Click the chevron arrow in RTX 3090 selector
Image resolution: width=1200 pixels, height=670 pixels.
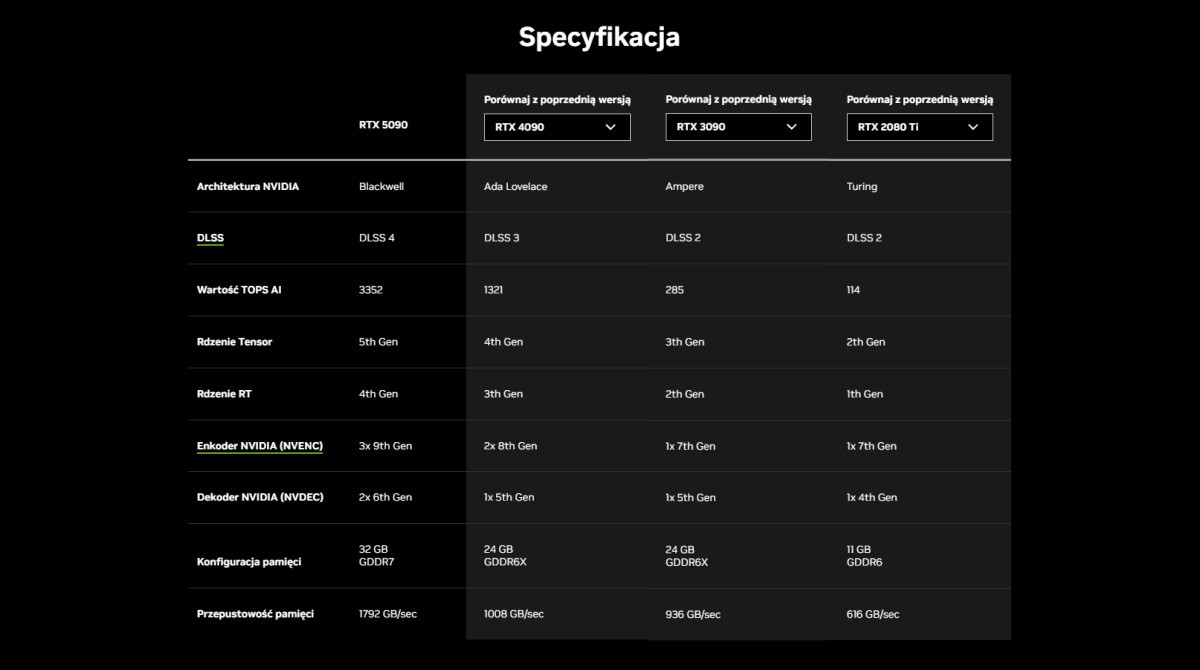pyautogui.click(x=792, y=127)
